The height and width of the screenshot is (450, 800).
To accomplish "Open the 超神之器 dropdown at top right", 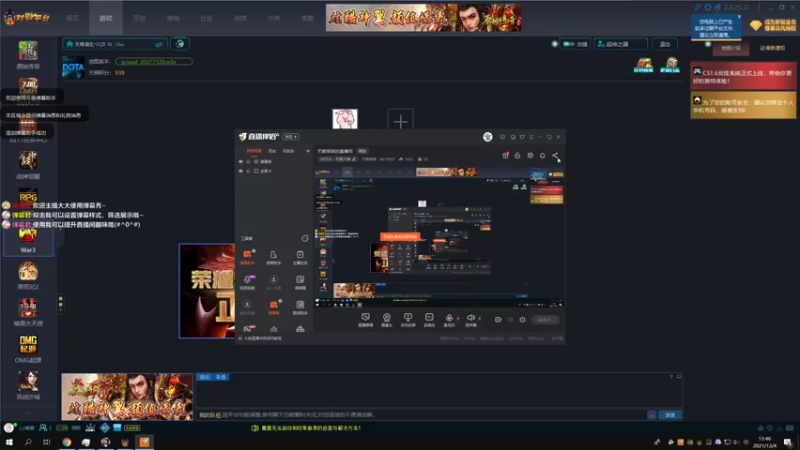I will [620, 44].
